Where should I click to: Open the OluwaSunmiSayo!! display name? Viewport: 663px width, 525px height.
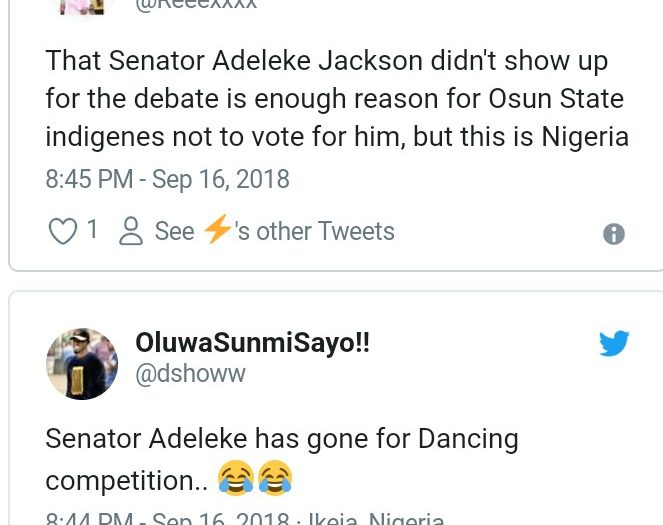tap(252, 343)
